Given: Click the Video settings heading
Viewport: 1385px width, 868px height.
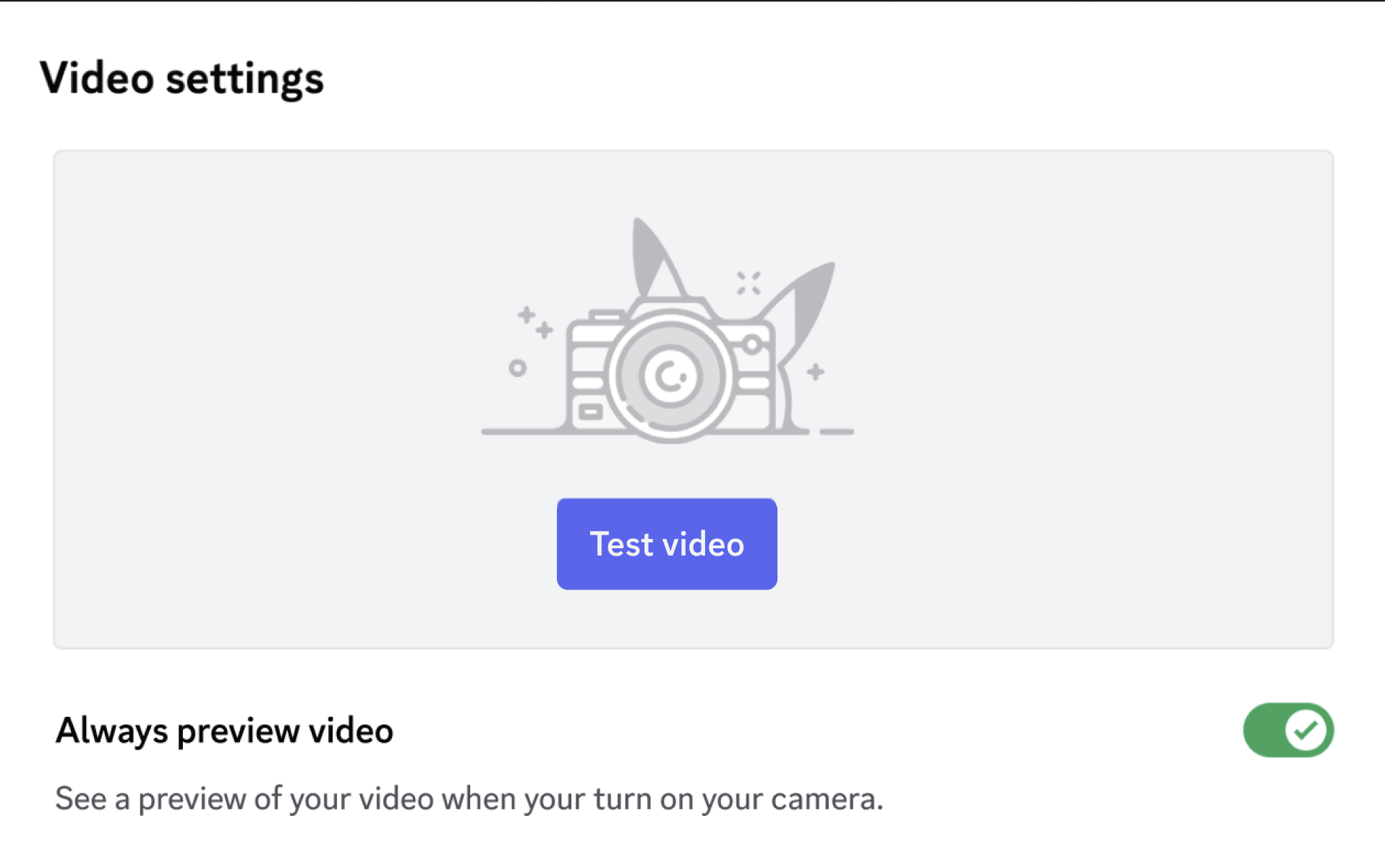Looking at the screenshot, I should (182, 78).
